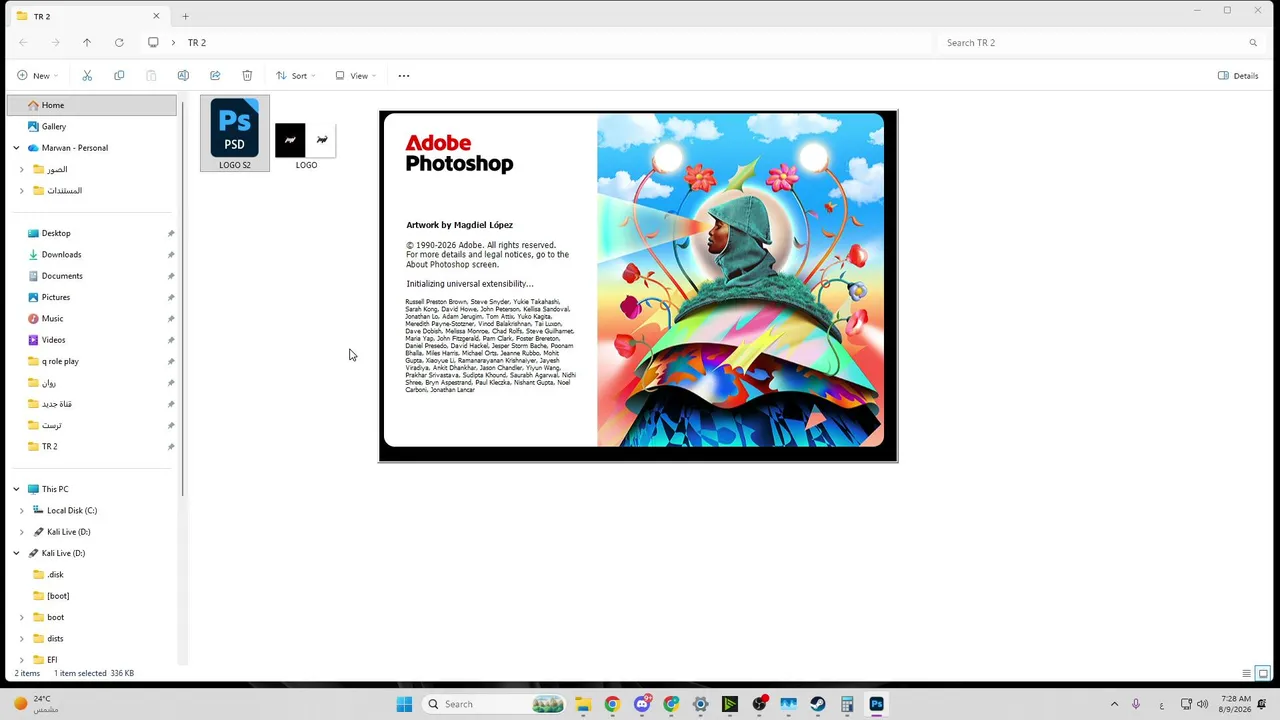Open Discord from the taskbar
Image resolution: width=1280 pixels, height=720 pixels.
pos(642,704)
